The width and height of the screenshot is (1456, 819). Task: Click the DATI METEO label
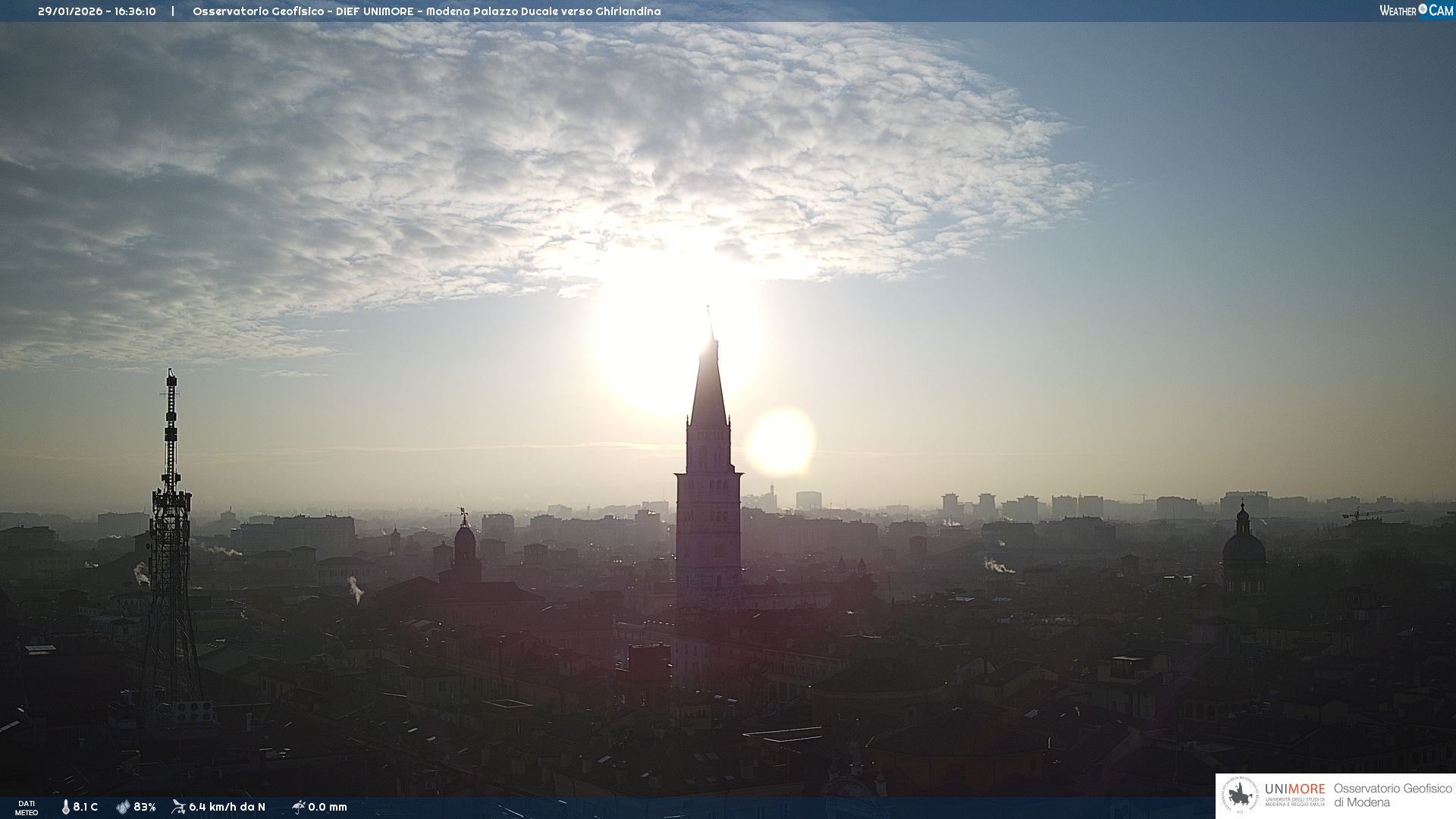(x=27, y=808)
